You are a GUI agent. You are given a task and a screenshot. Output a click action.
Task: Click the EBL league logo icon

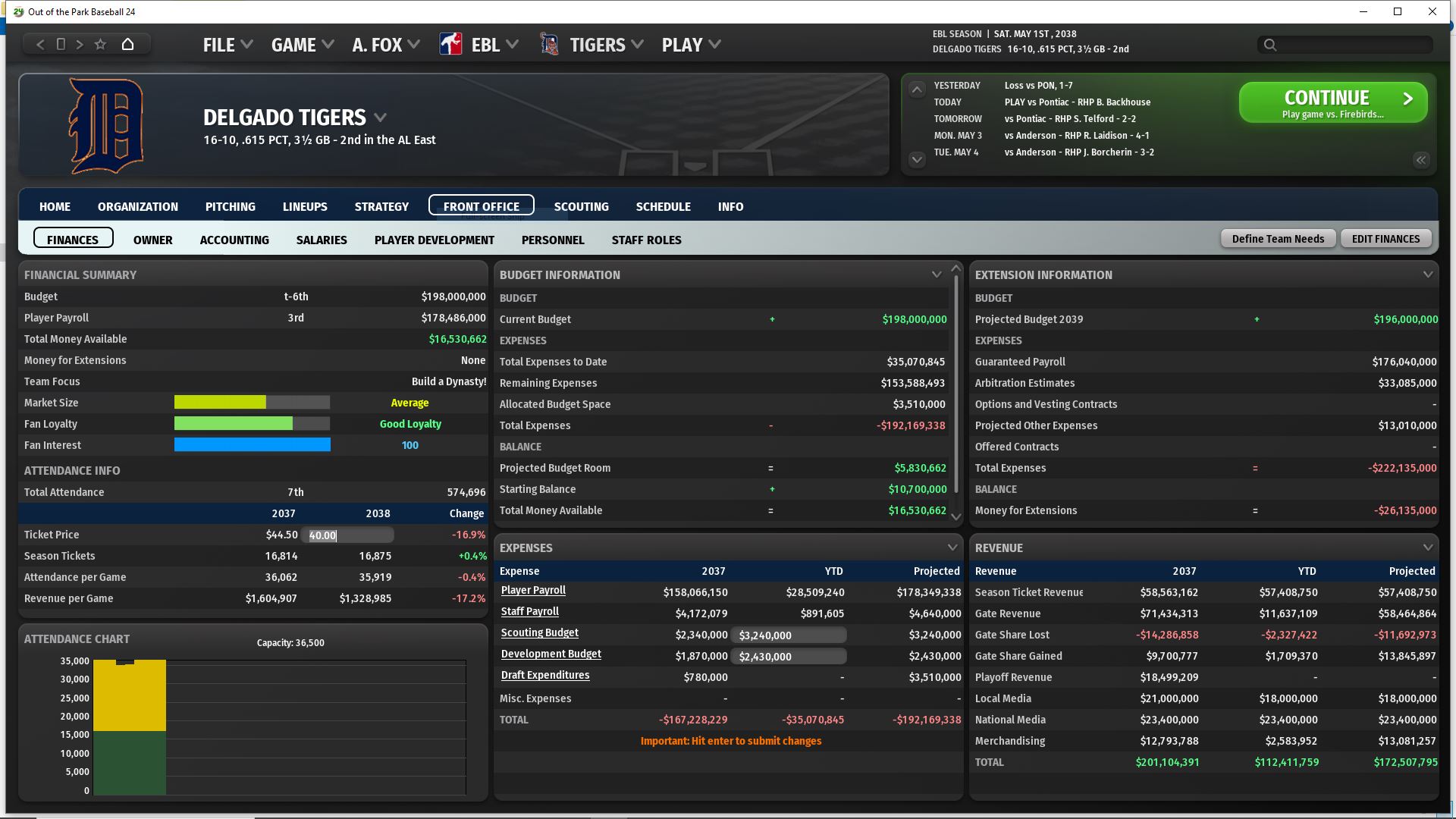pos(450,44)
